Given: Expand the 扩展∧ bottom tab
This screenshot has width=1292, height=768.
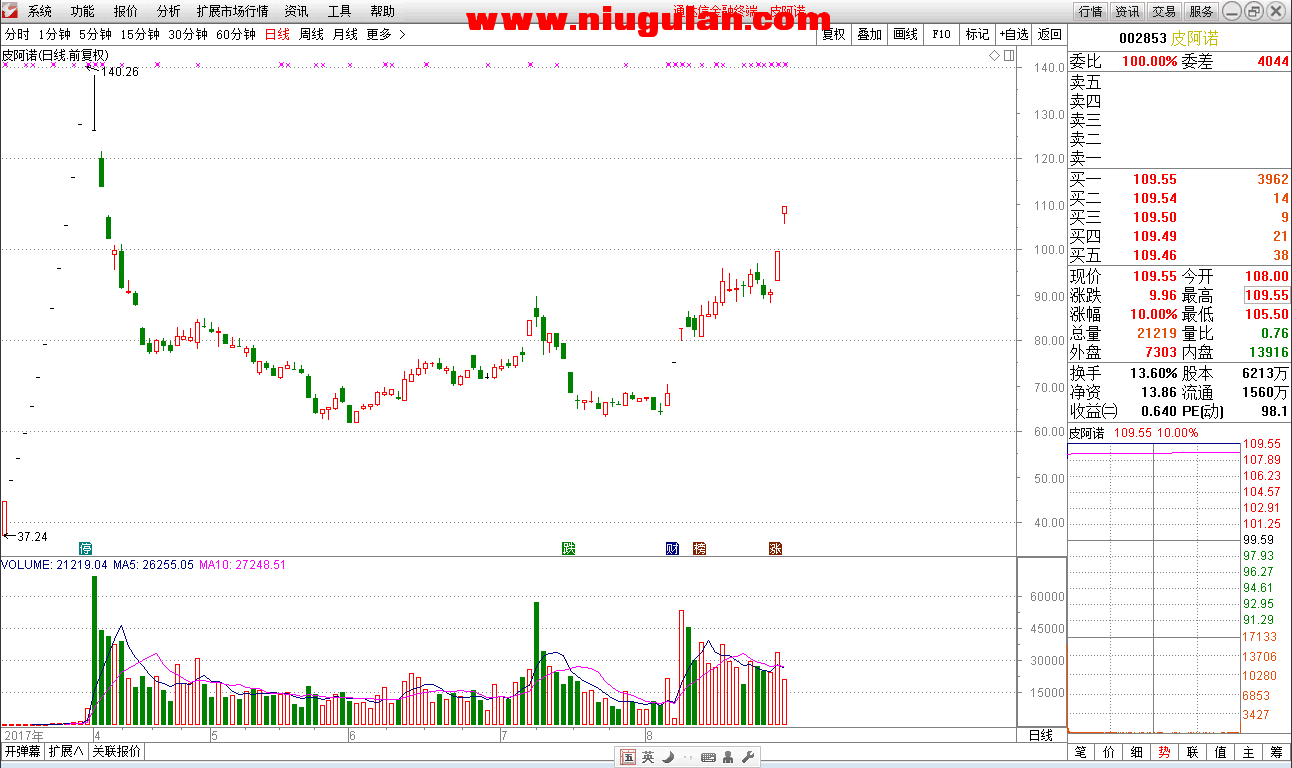Looking at the screenshot, I should coord(67,751).
